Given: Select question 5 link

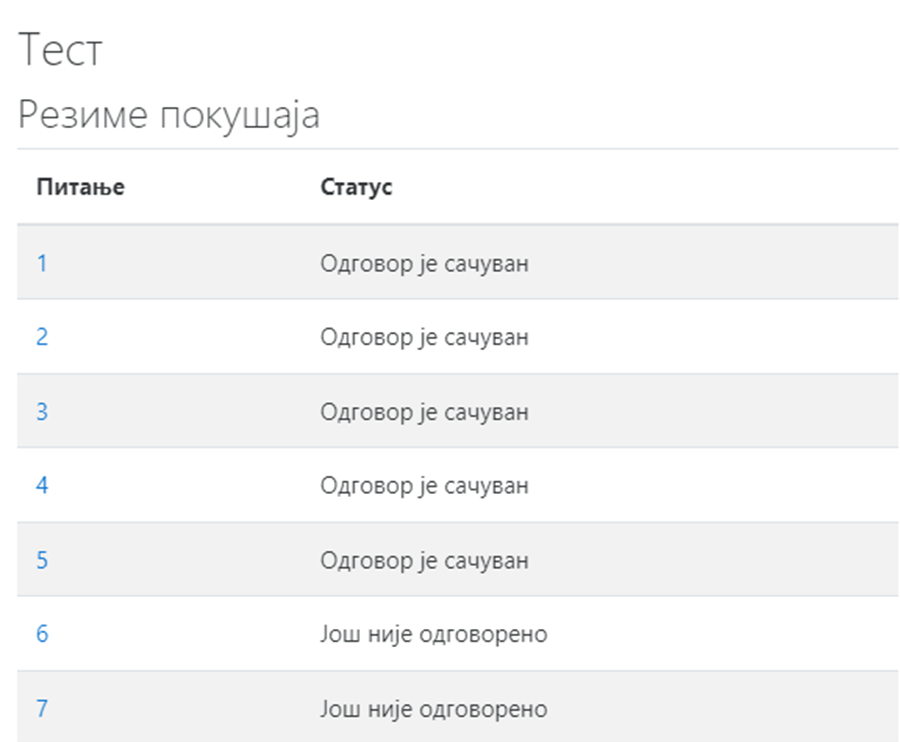Looking at the screenshot, I should (x=42, y=560).
